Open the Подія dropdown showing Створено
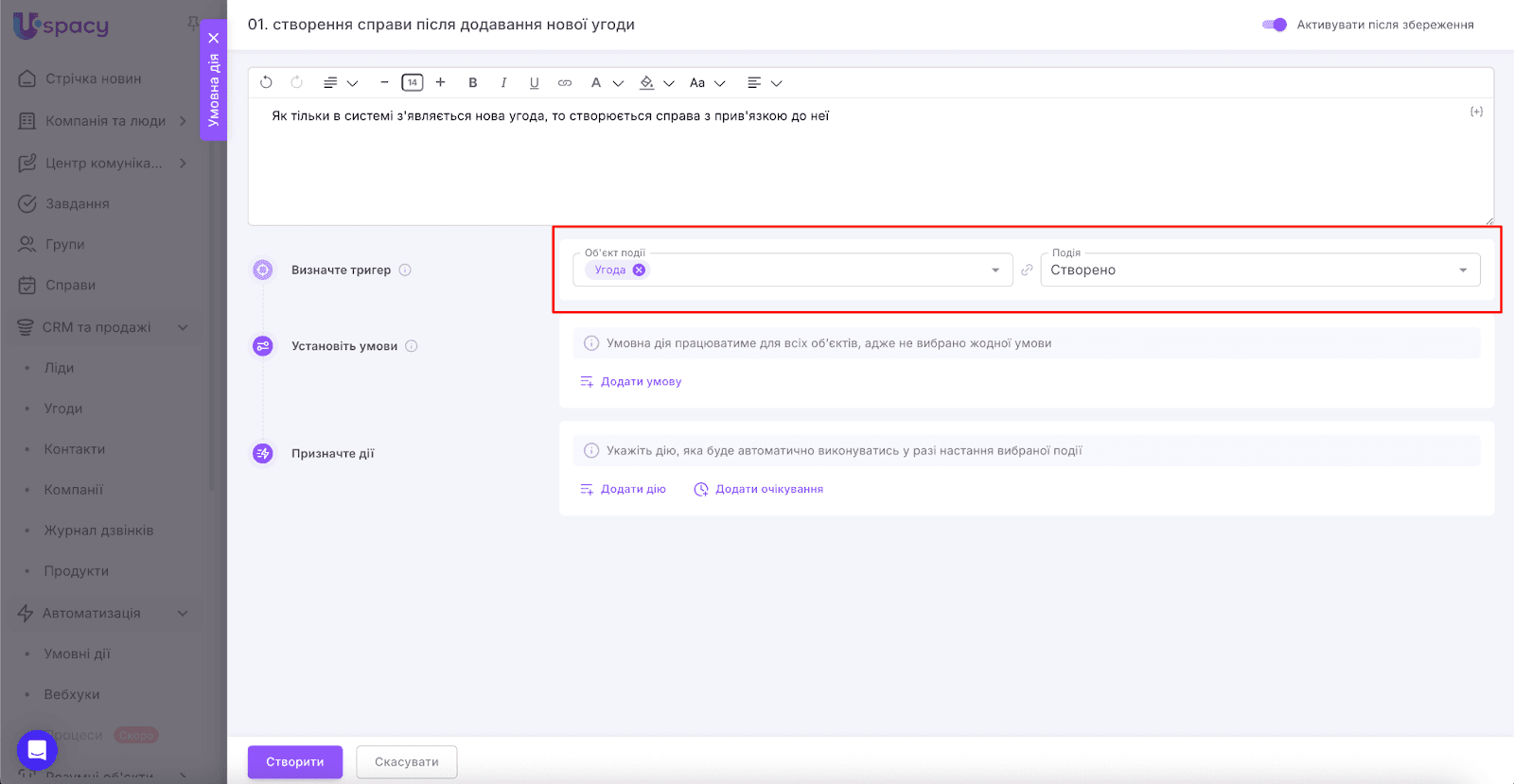 click(x=1259, y=270)
